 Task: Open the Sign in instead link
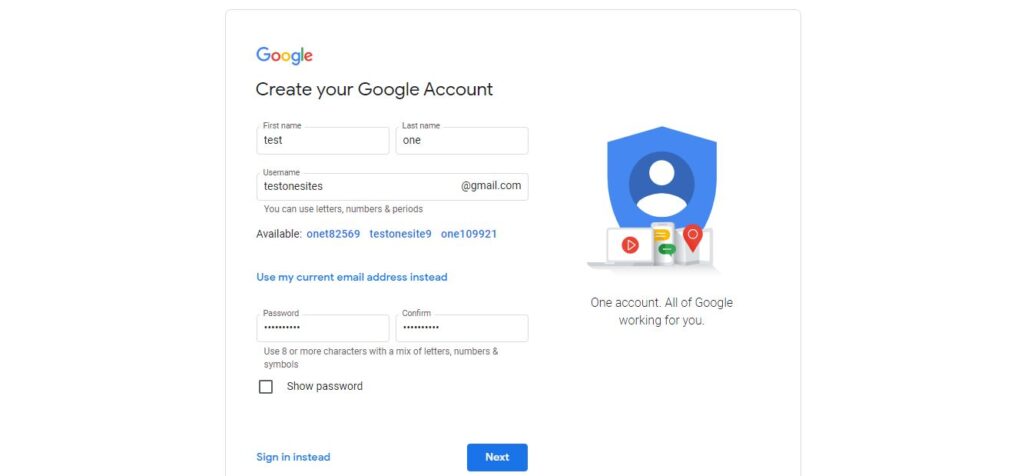click(293, 457)
